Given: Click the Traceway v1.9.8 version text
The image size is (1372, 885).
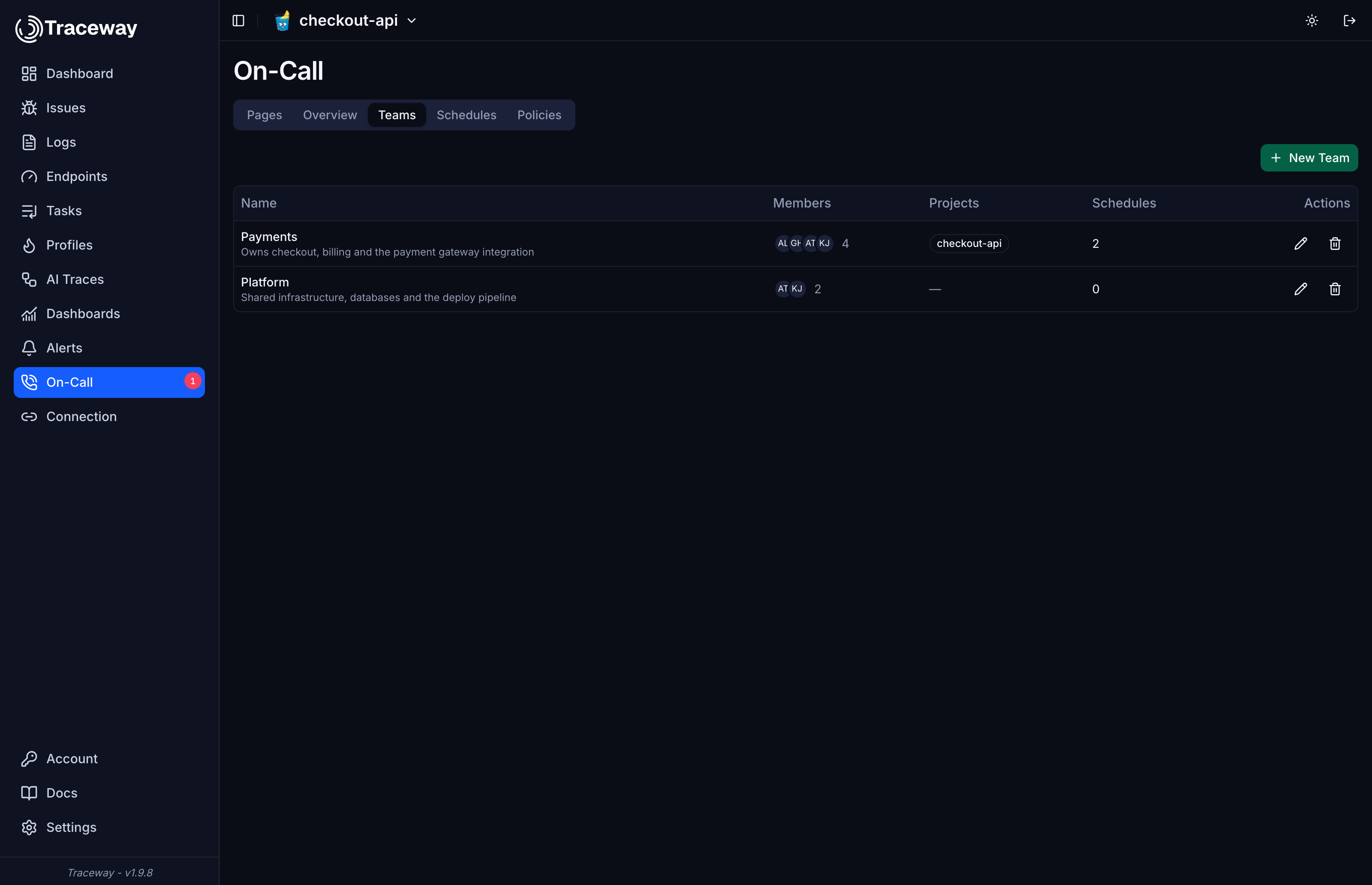Looking at the screenshot, I should pyautogui.click(x=110, y=873).
